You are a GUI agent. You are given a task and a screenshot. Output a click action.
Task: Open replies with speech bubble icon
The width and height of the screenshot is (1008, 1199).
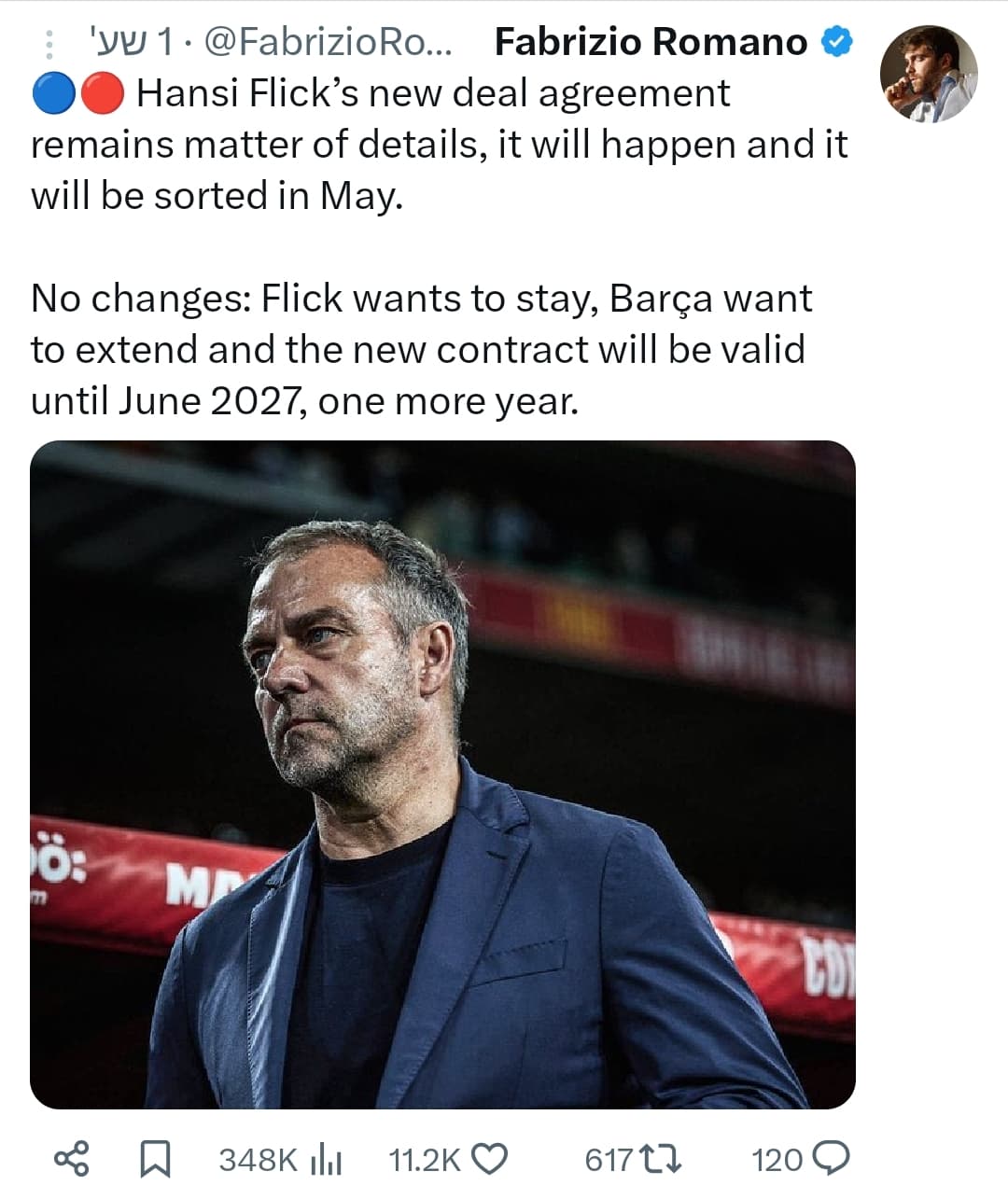[x=831, y=1159]
